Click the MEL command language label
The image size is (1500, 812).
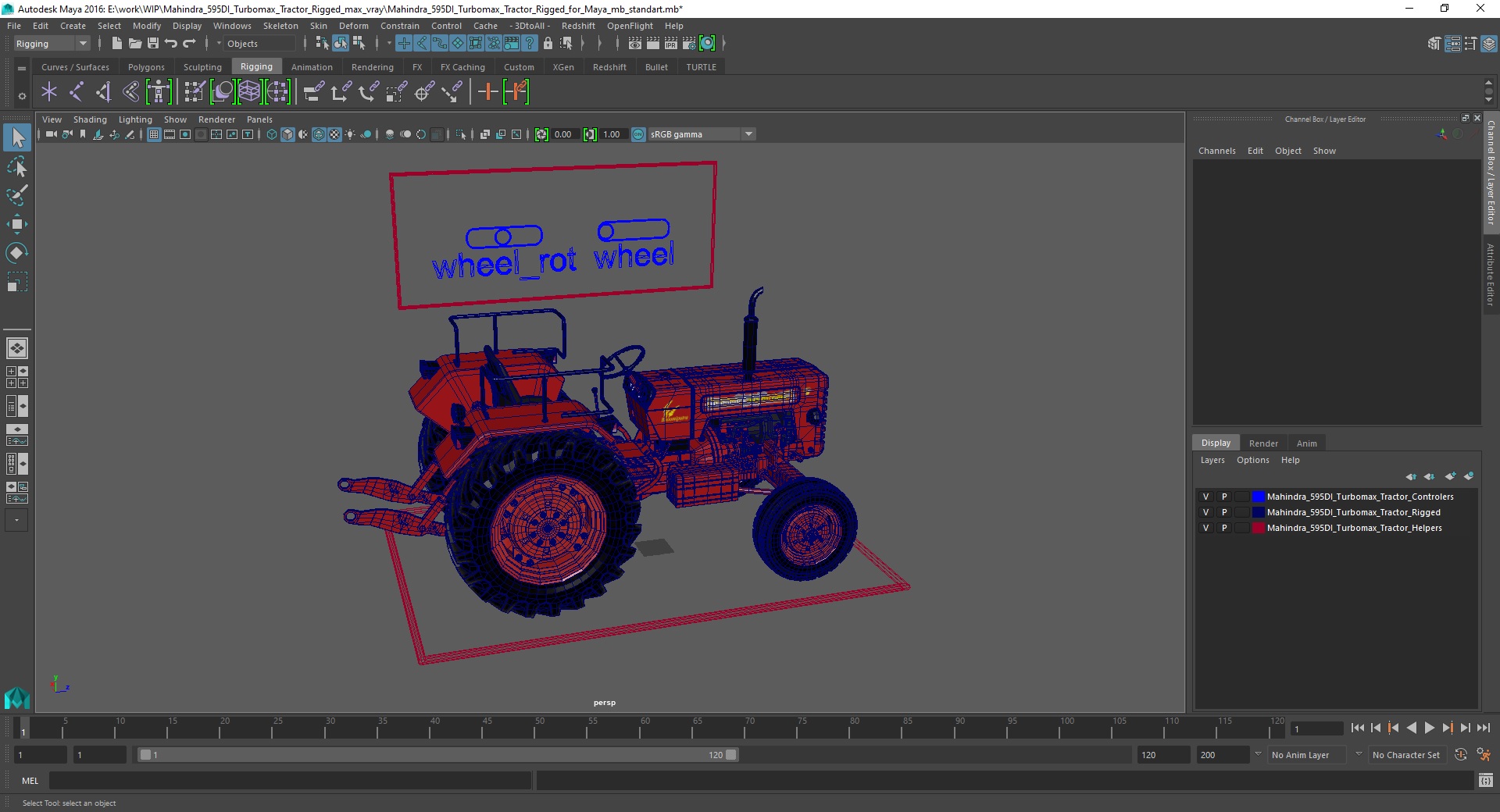pos(30,781)
